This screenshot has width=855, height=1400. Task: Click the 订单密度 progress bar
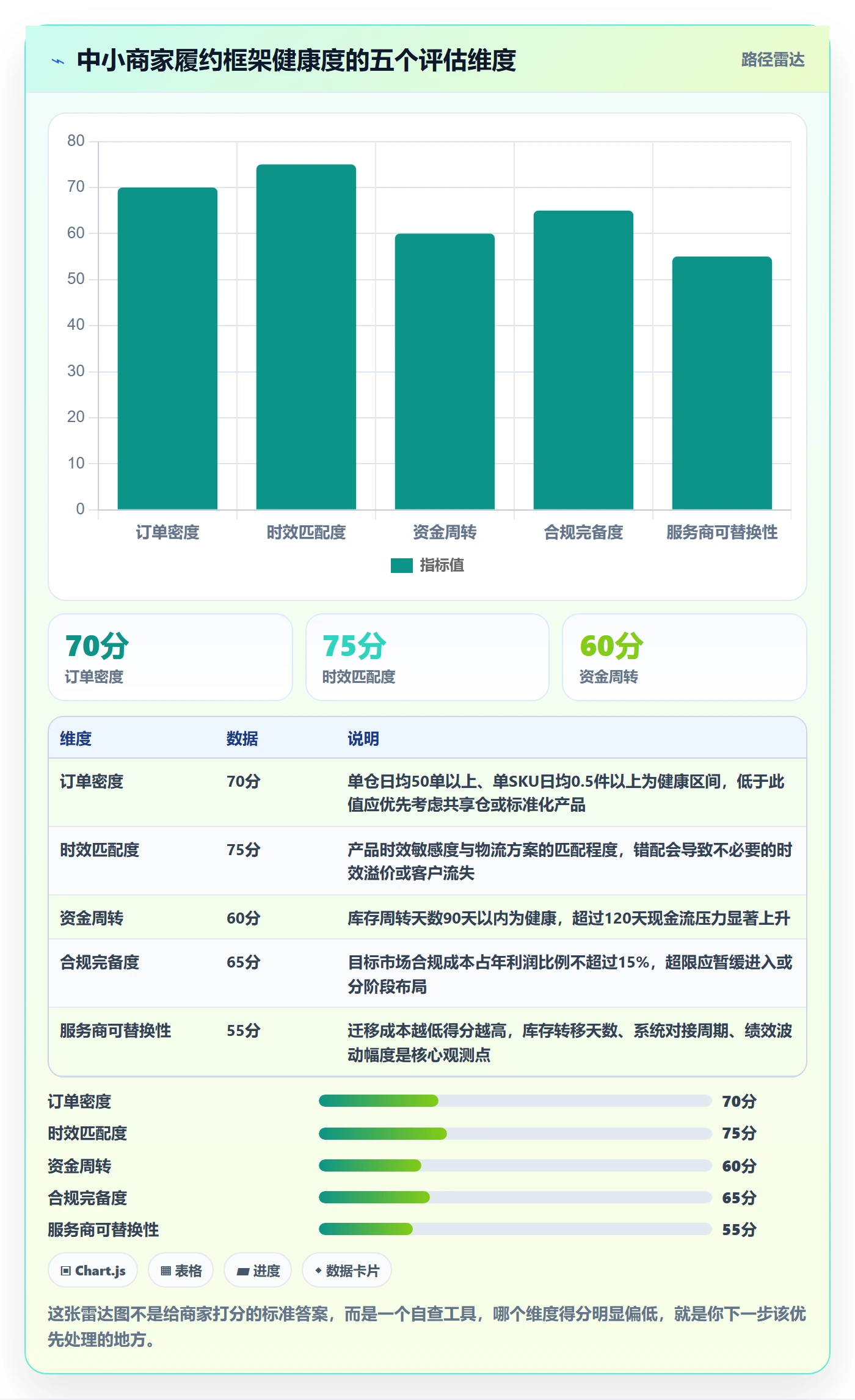pos(515,1101)
